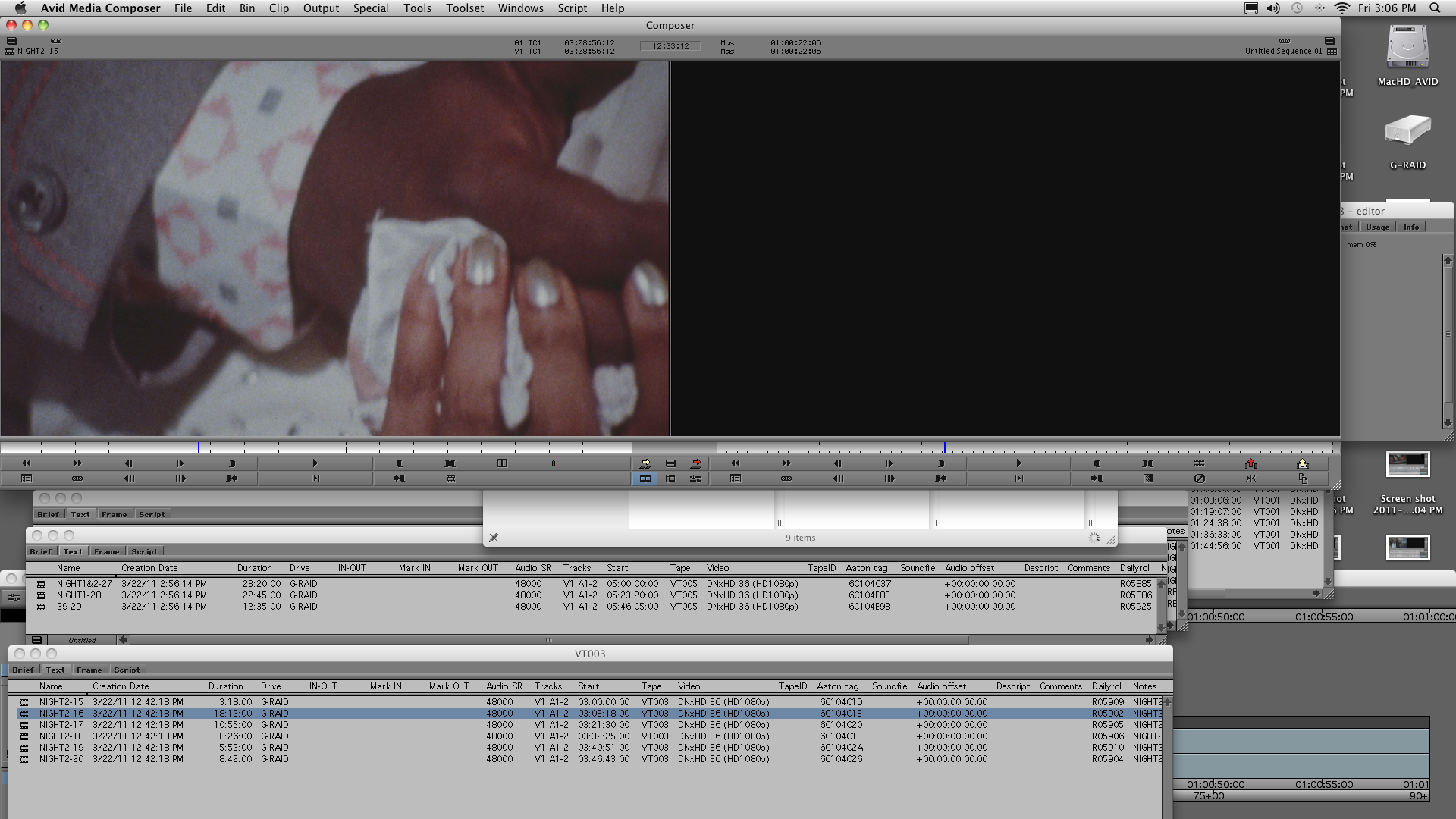1456x819 pixels.
Task: Open Untitled Sequence.01 clip name menu
Action: [x=1283, y=51]
